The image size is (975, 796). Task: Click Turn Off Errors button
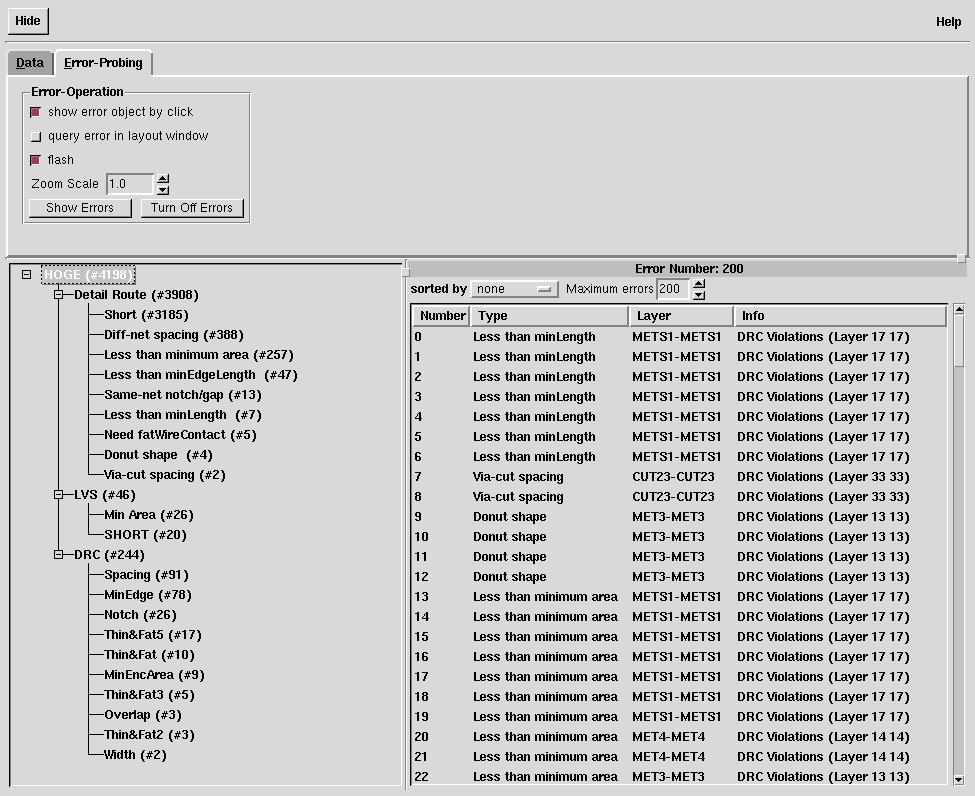pyautogui.click(x=192, y=208)
